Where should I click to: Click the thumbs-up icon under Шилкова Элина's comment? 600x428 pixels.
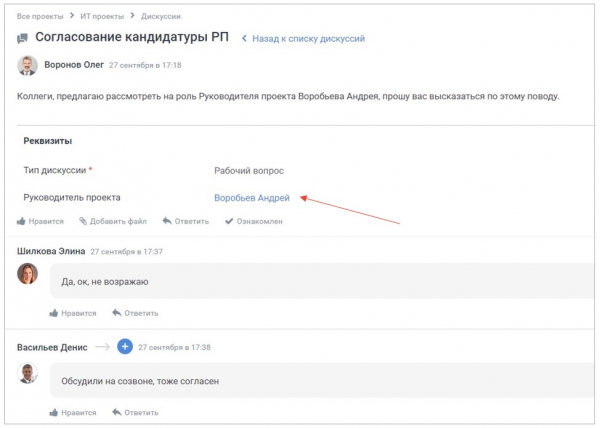[54, 313]
